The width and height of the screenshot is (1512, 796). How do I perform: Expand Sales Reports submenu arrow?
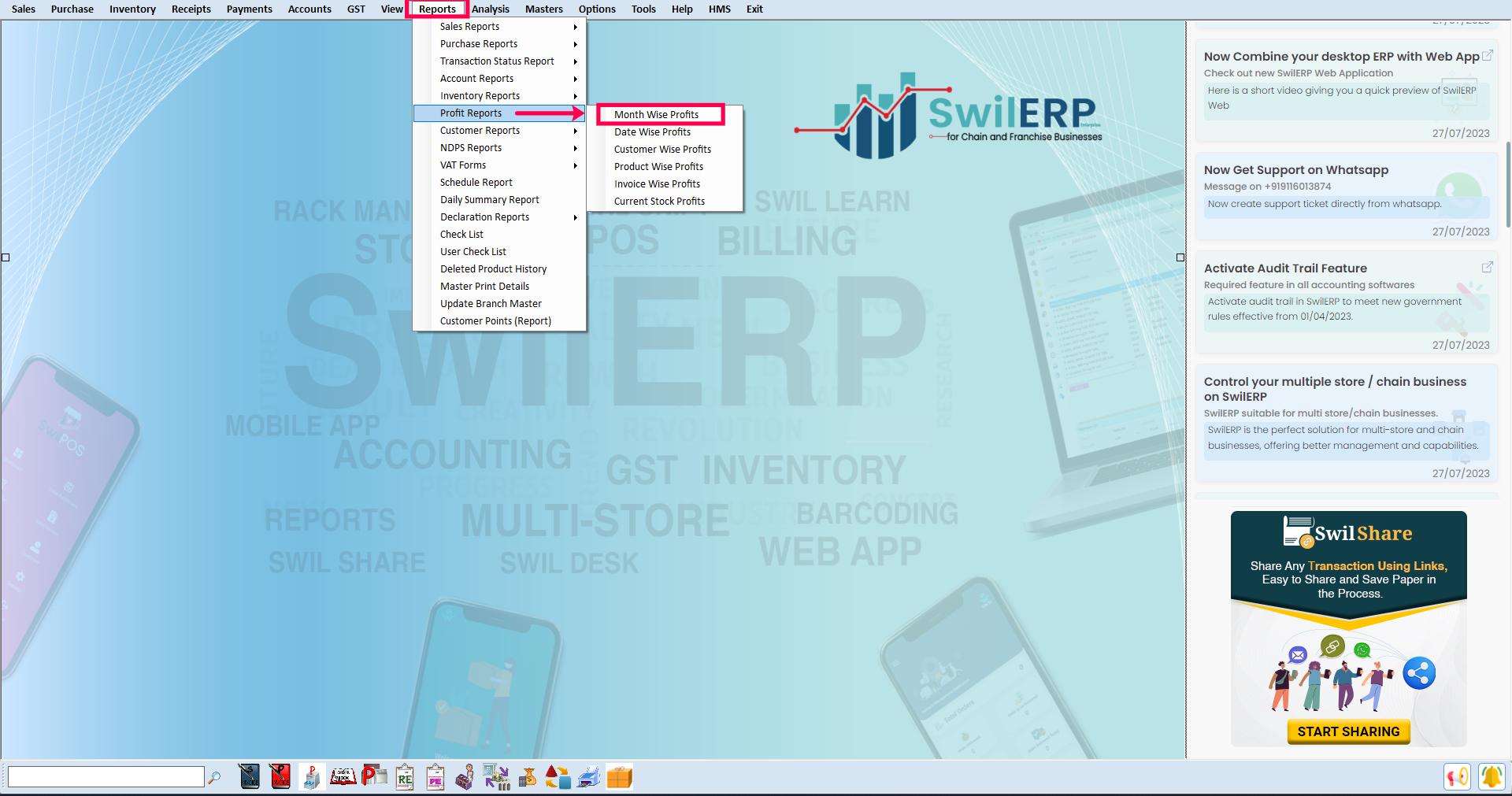click(576, 27)
